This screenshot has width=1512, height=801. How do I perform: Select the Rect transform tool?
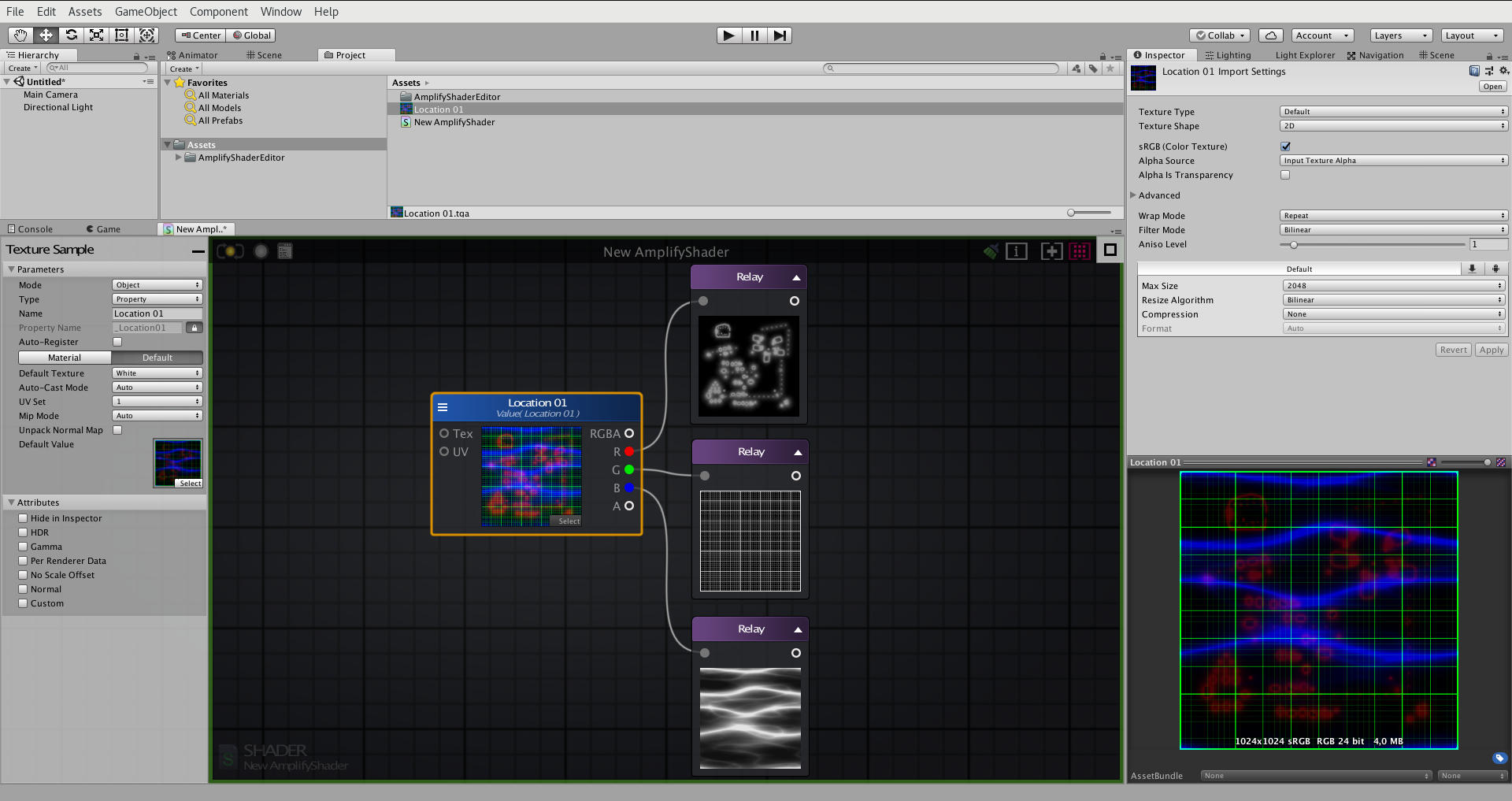(121, 35)
